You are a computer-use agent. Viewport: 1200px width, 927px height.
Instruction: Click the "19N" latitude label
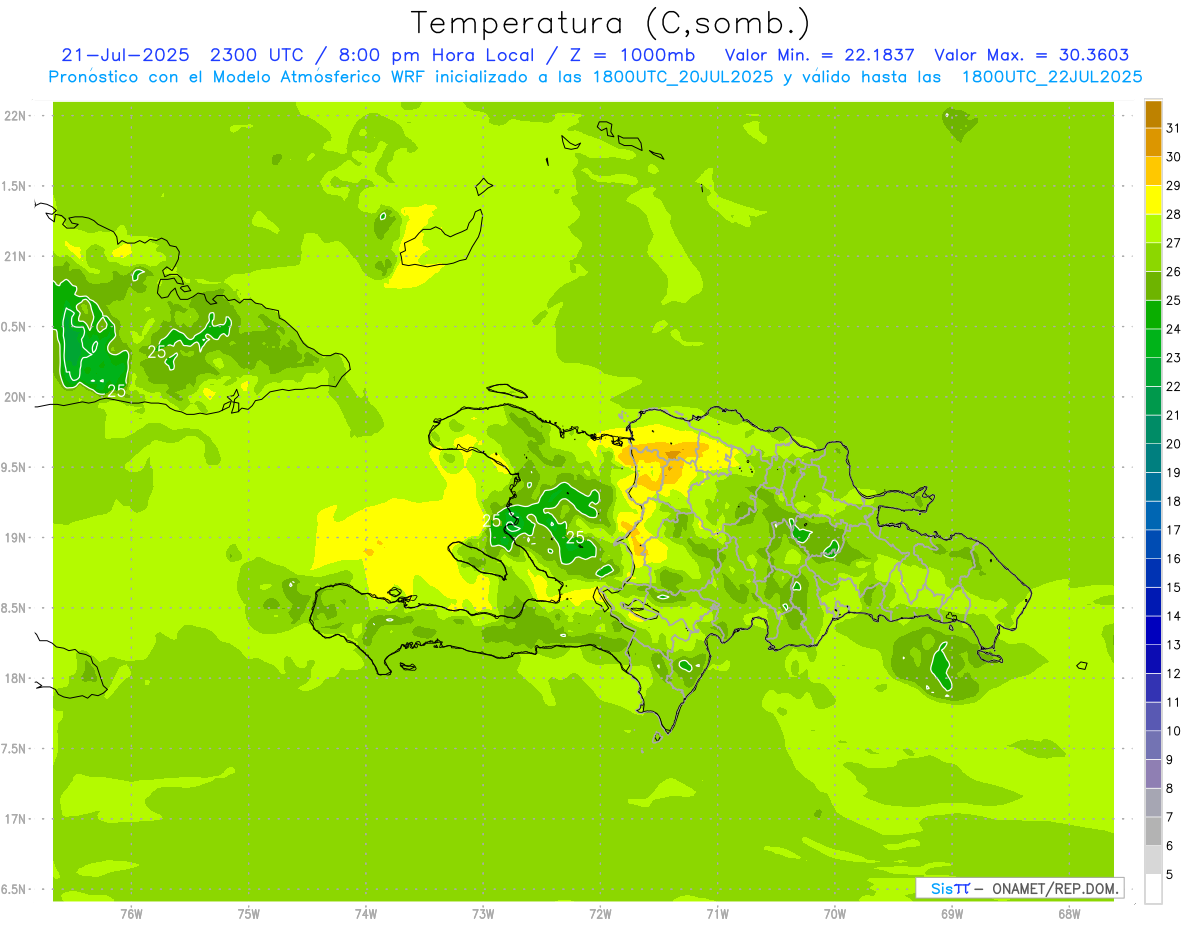pos(16,538)
